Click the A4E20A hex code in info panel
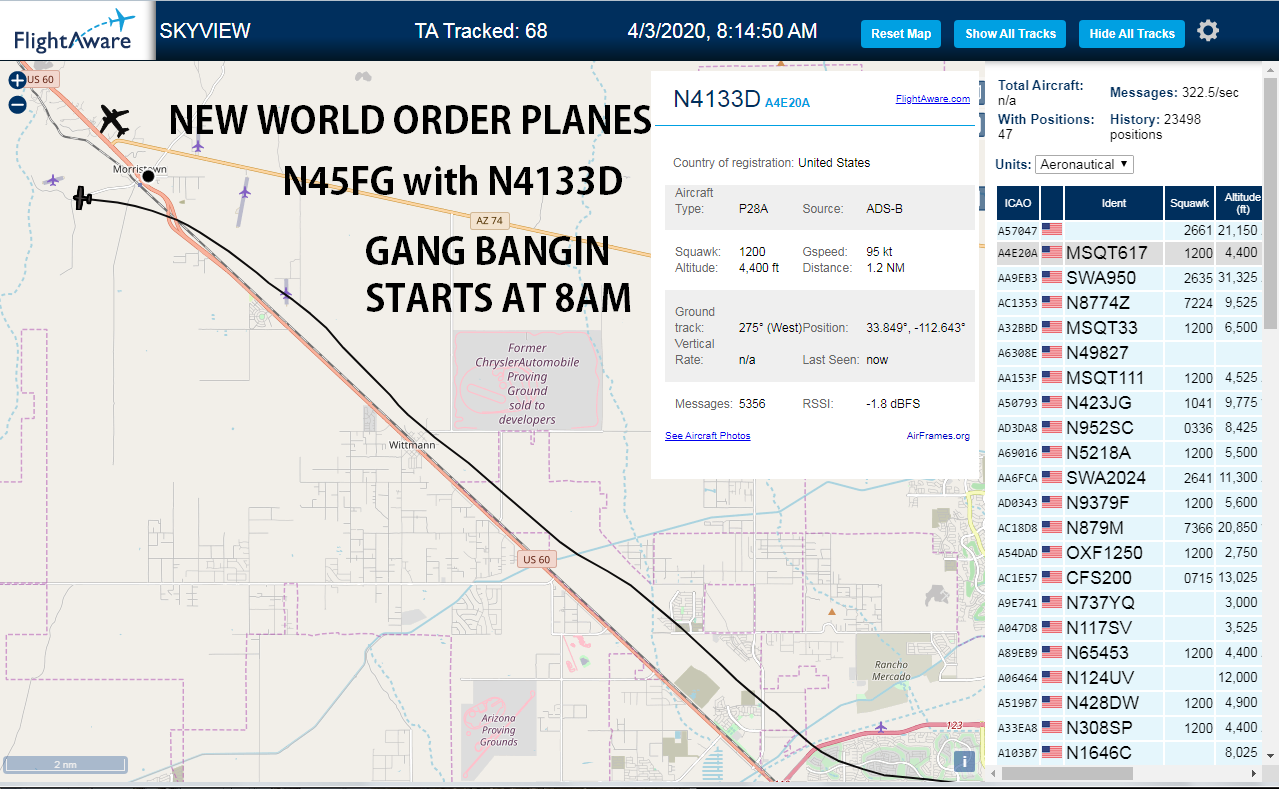 click(787, 102)
